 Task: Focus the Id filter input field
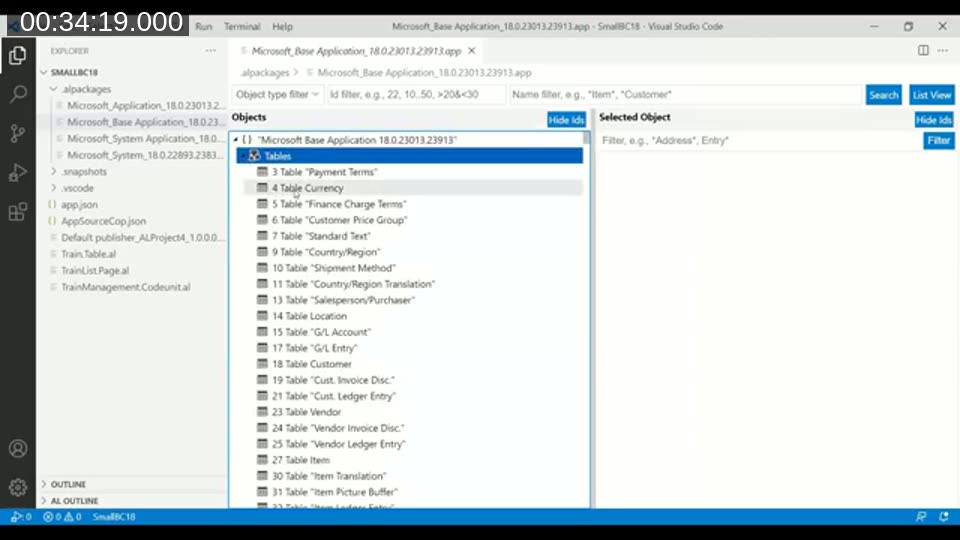click(x=416, y=94)
